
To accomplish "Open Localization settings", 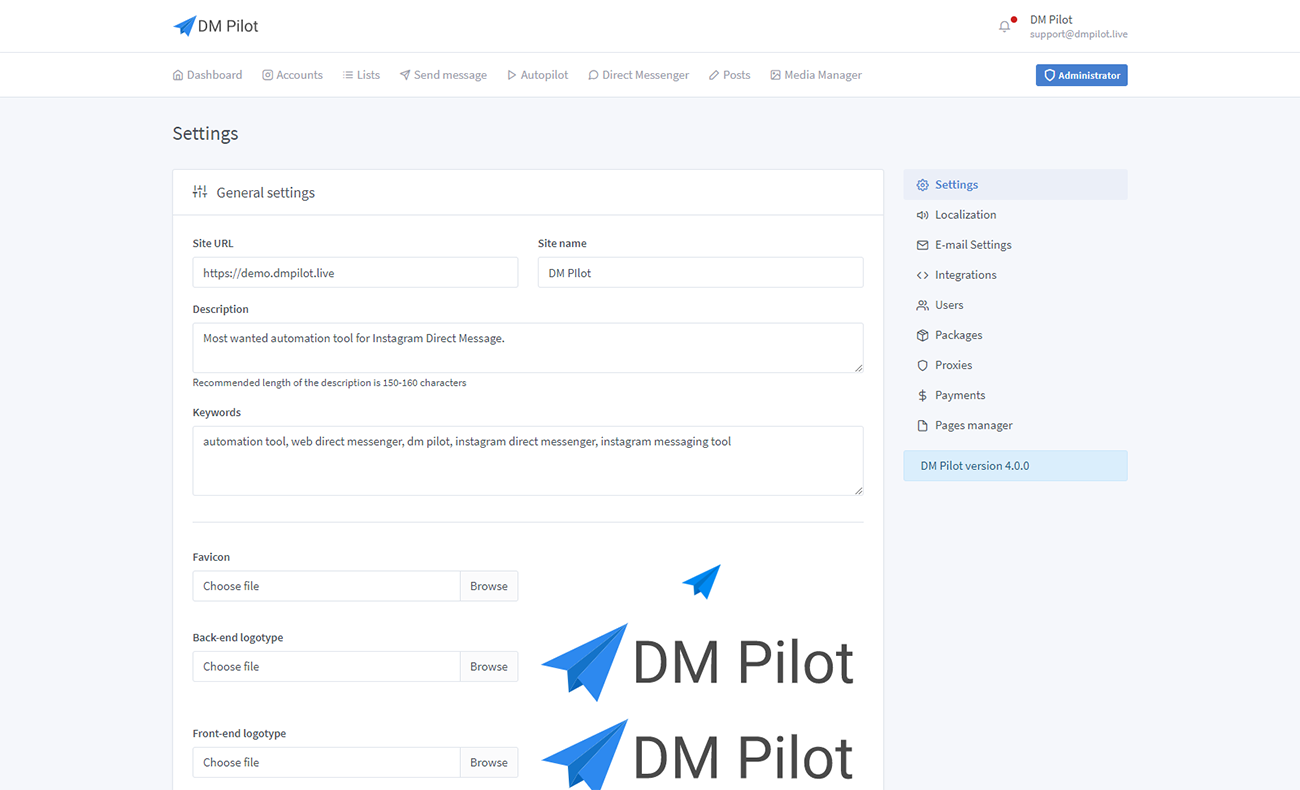I will pyautogui.click(x=1015, y=215).
